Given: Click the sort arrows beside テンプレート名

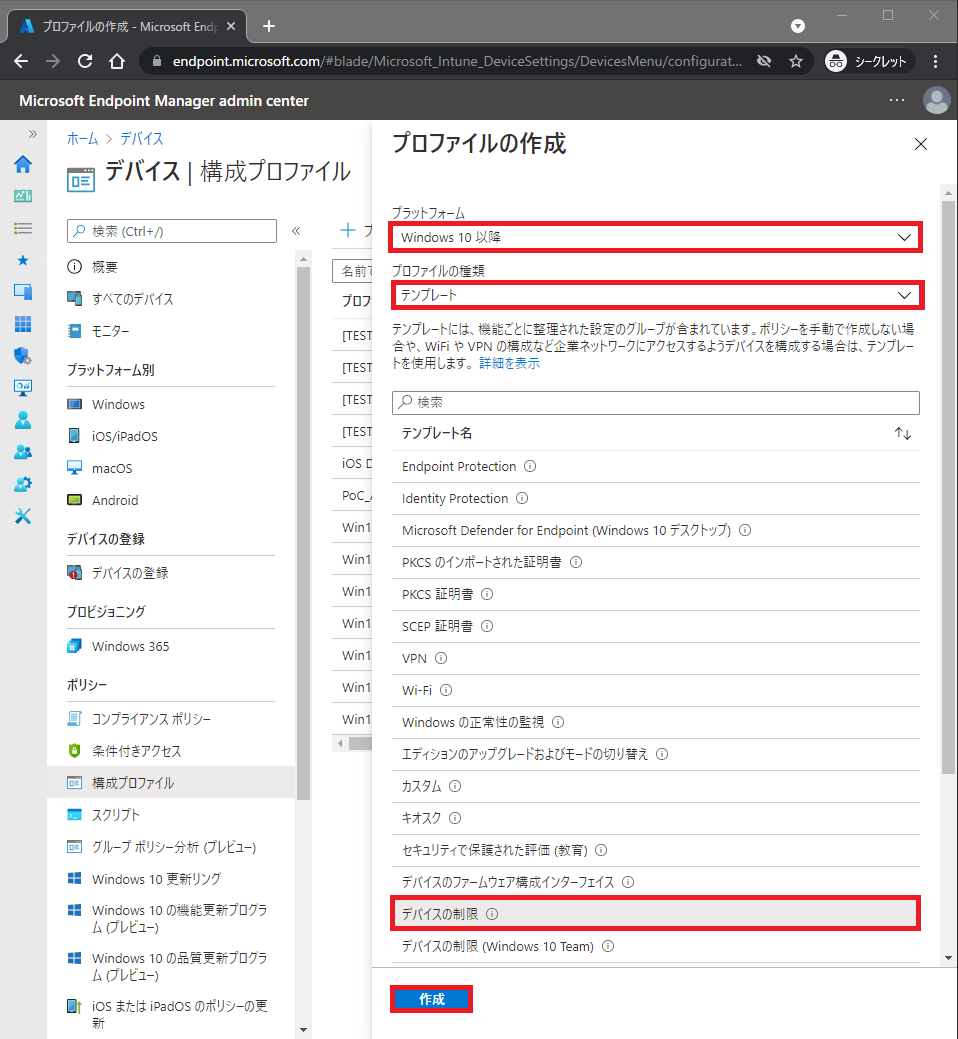Looking at the screenshot, I should pos(903,433).
